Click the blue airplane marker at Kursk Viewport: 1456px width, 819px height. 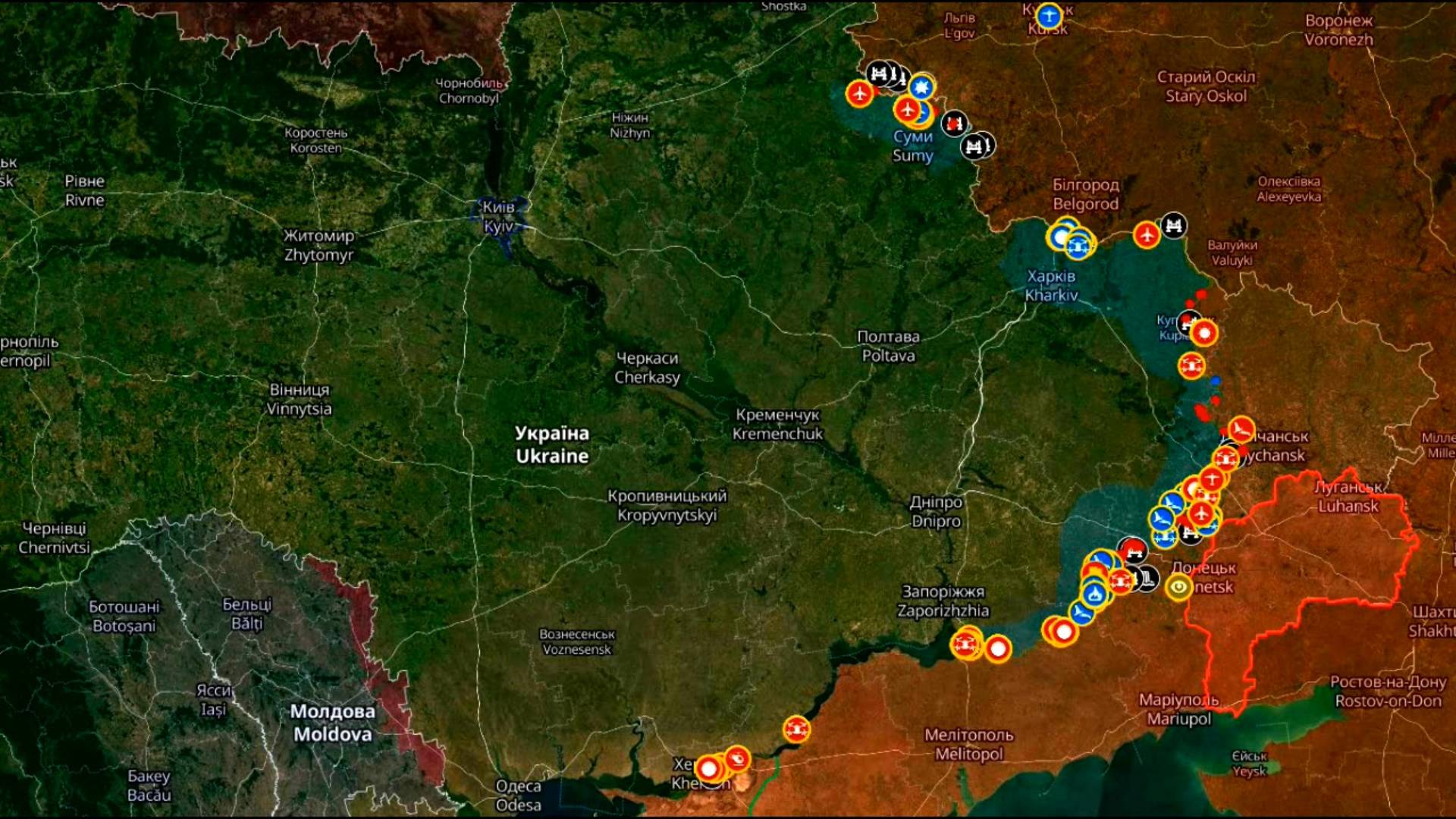pyautogui.click(x=1049, y=16)
